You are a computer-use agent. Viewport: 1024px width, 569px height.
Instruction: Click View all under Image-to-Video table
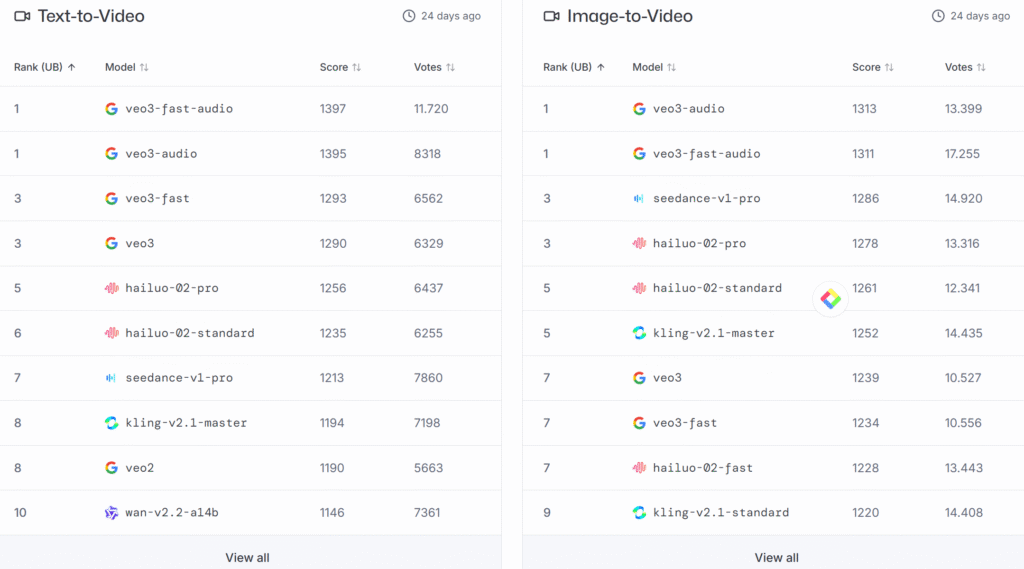pos(776,557)
